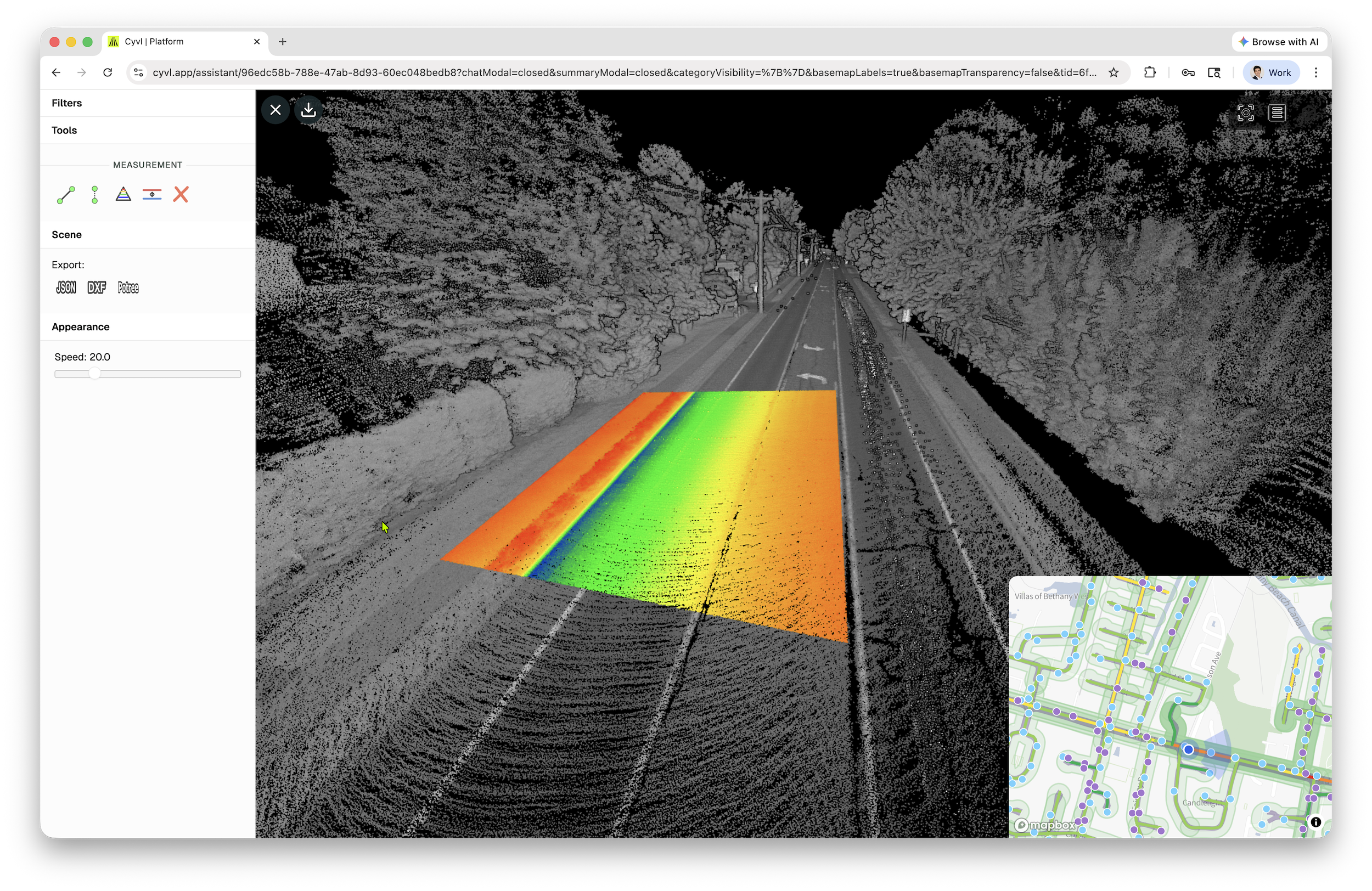Open Browse with AI

point(1279,42)
